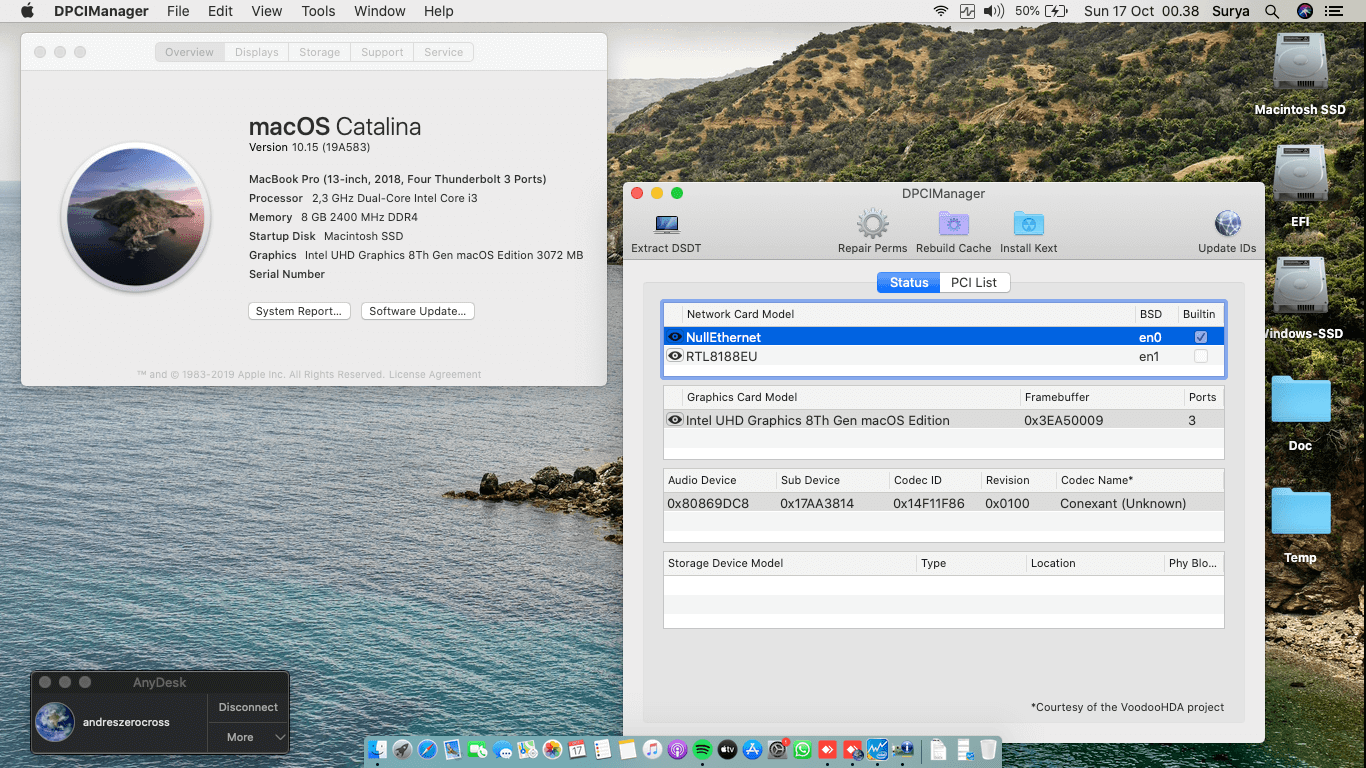The width and height of the screenshot is (1366, 768).
Task: Open Calendar in the Dock
Action: pyautogui.click(x=577, y=749)
